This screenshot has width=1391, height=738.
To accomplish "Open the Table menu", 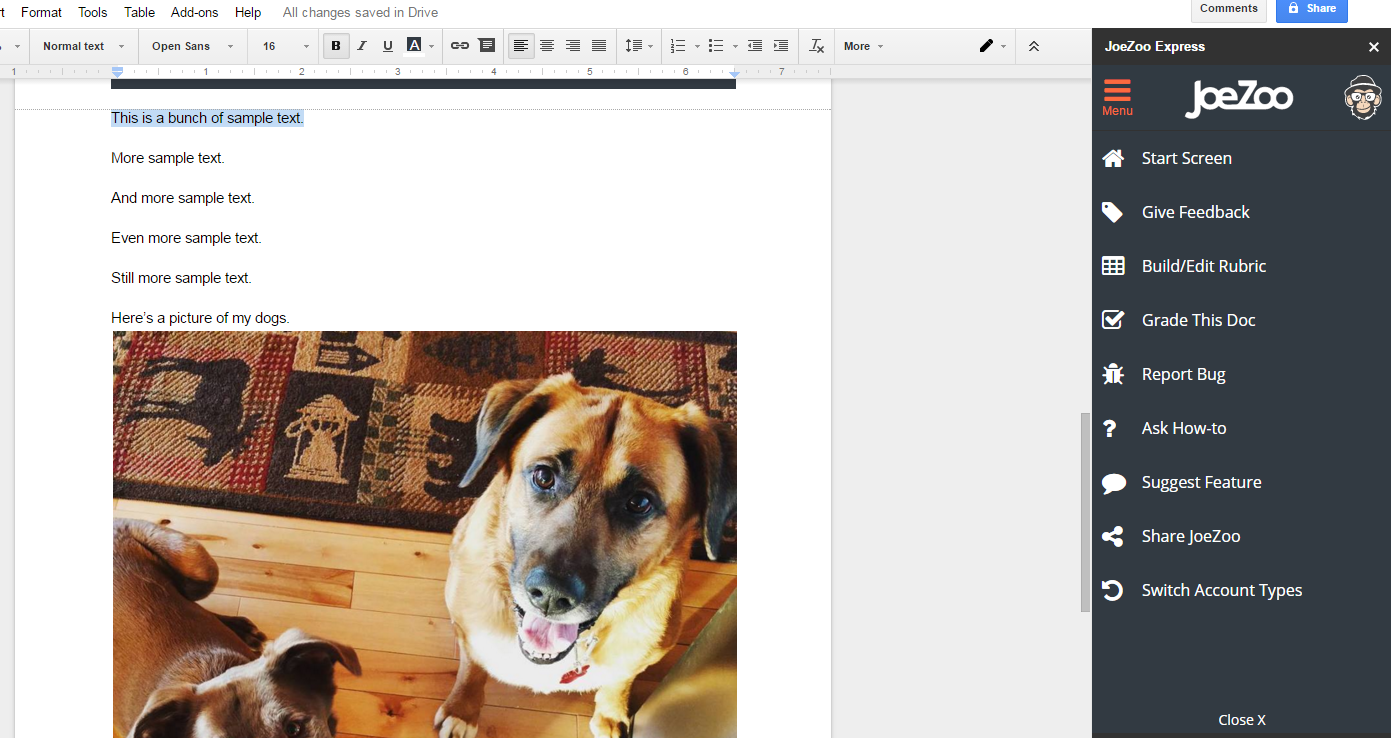I will point(140,12).
